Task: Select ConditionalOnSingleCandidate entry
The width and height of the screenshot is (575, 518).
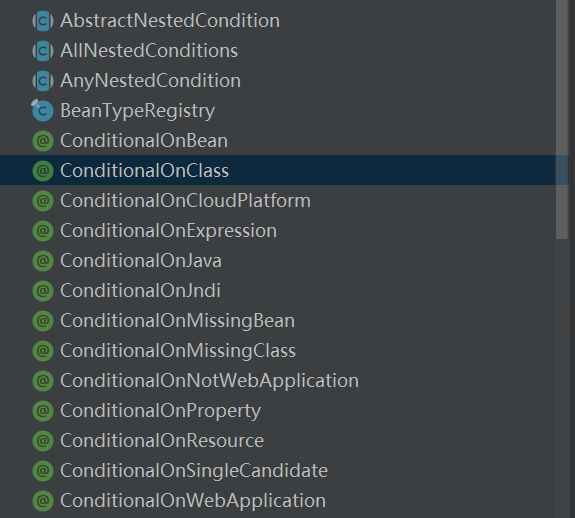Action: 194,471
